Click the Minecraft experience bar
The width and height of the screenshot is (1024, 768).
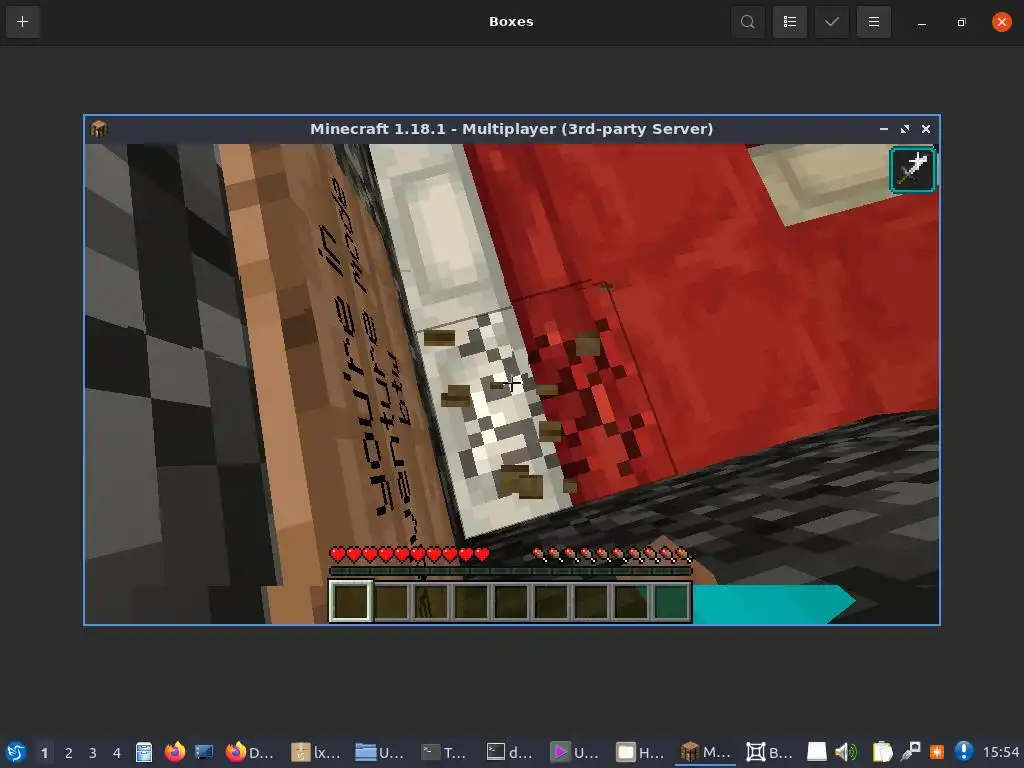point(510,571)
